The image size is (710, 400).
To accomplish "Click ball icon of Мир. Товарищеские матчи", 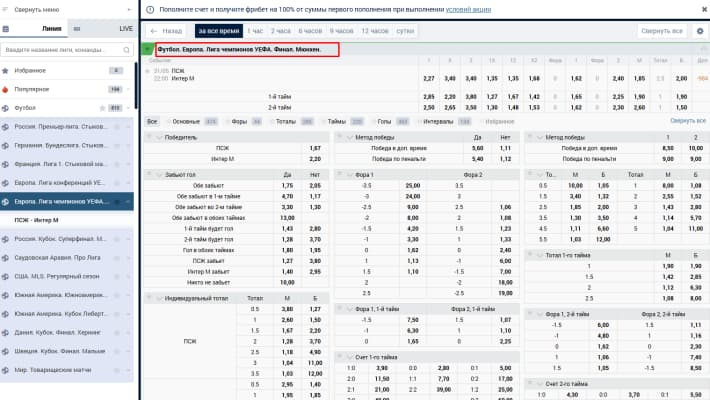I will (5, 370).
